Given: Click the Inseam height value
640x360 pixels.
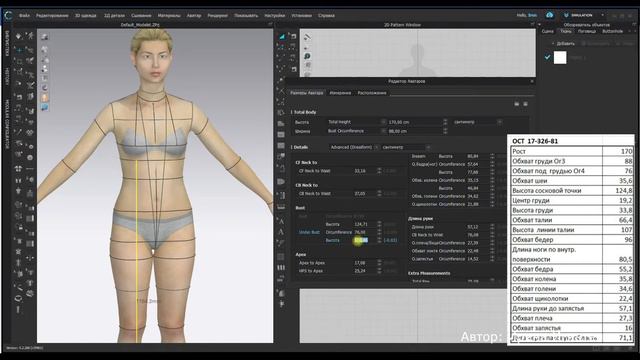Looking at the screenshot, I should pyautogui.click(x=473, y=156).
